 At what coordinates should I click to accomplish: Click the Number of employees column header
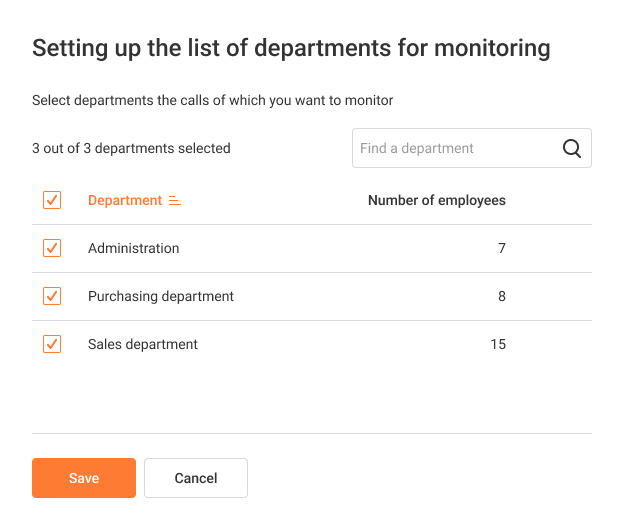tap(437, 201)
